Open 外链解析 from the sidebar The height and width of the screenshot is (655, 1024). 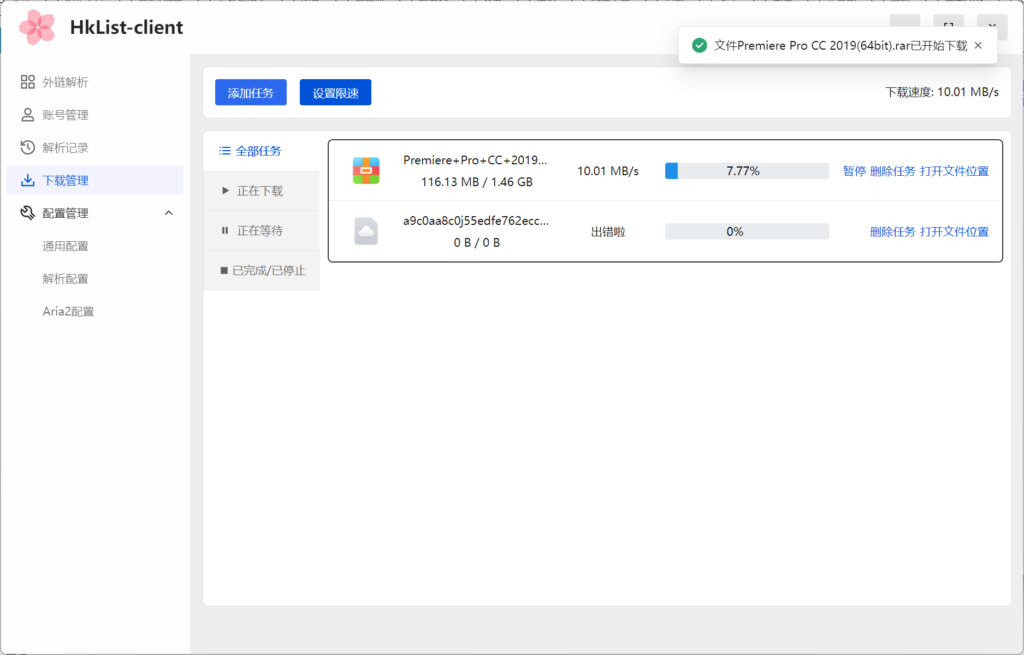(x=65, y=82)
